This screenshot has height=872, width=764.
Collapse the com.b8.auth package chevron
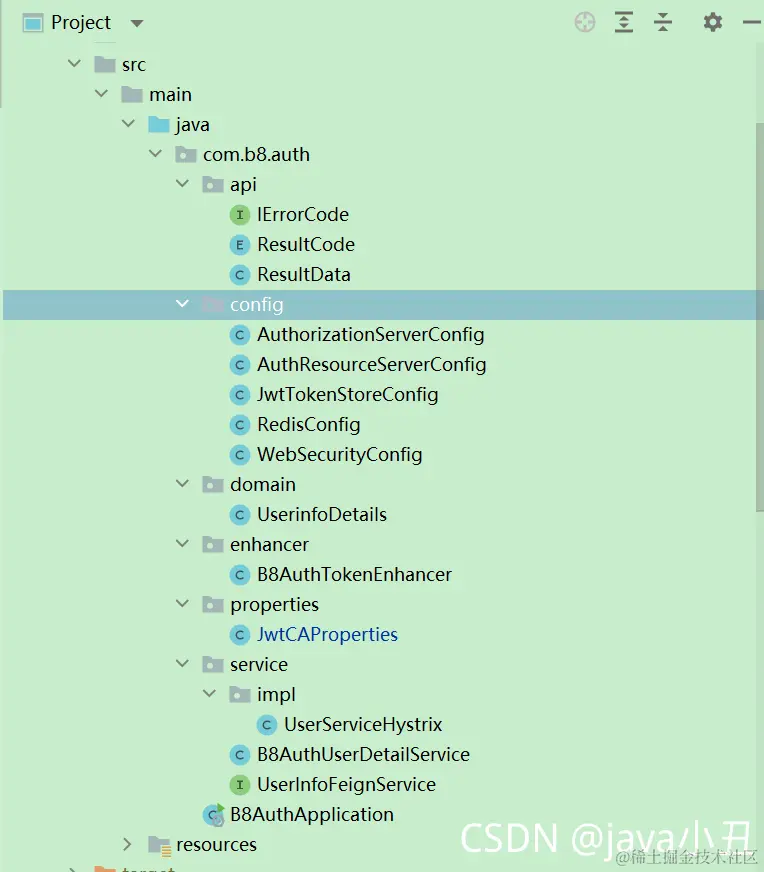(156, 153)
